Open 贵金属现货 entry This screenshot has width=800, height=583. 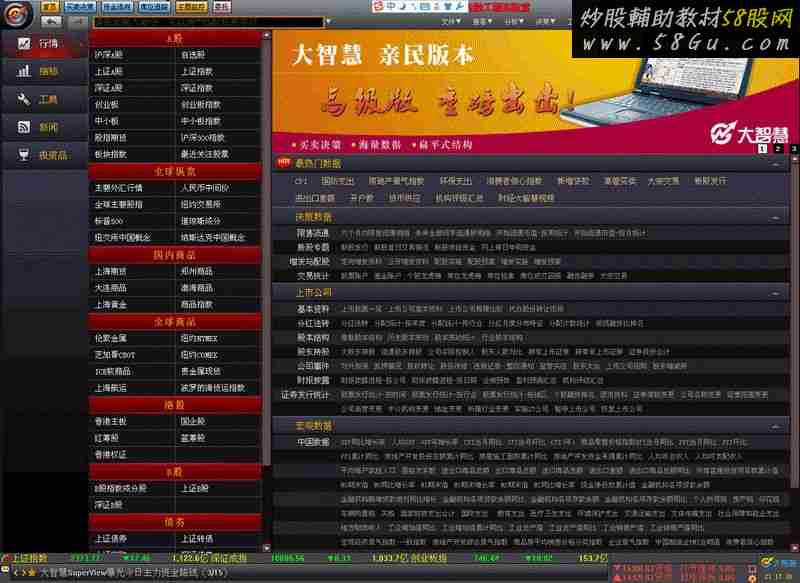coord(201,371)
